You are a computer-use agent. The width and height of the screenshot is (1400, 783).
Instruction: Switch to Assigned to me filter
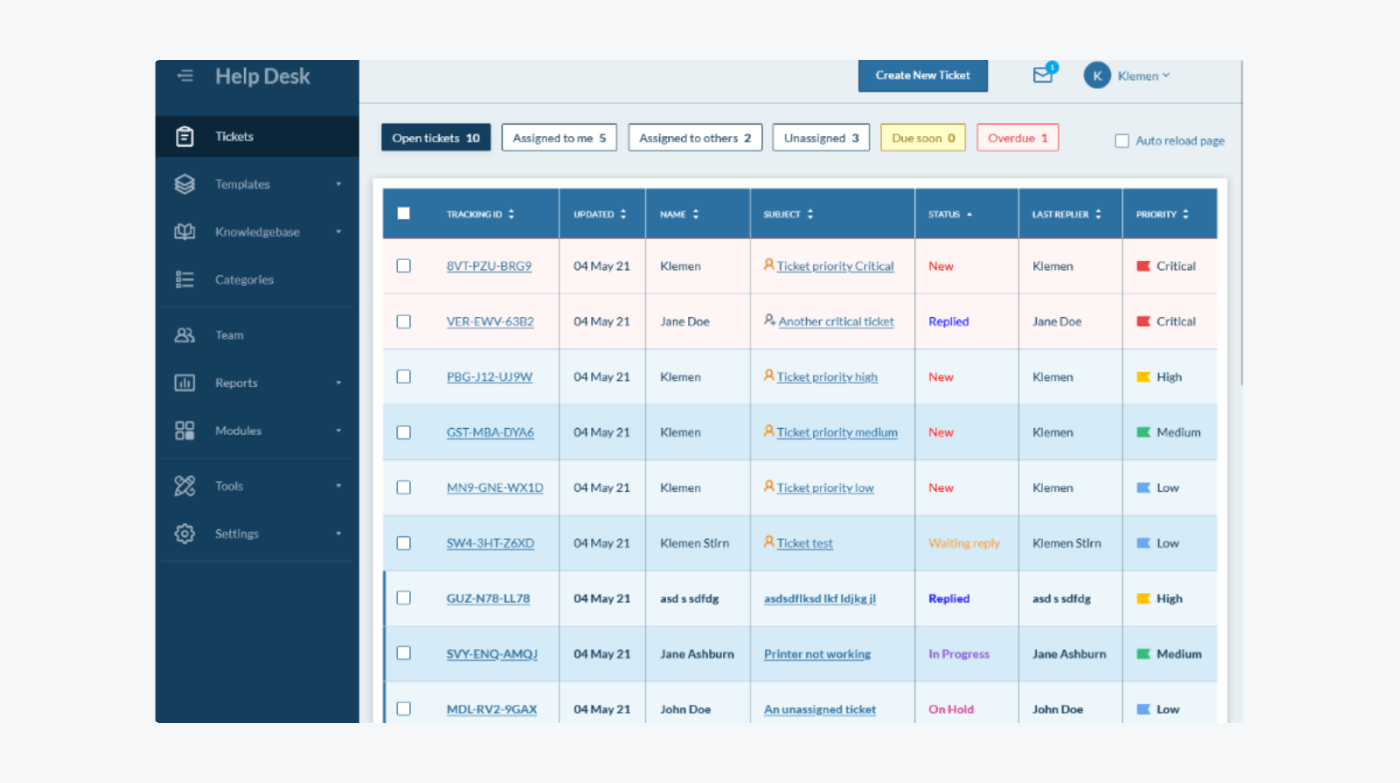(559, 138)
